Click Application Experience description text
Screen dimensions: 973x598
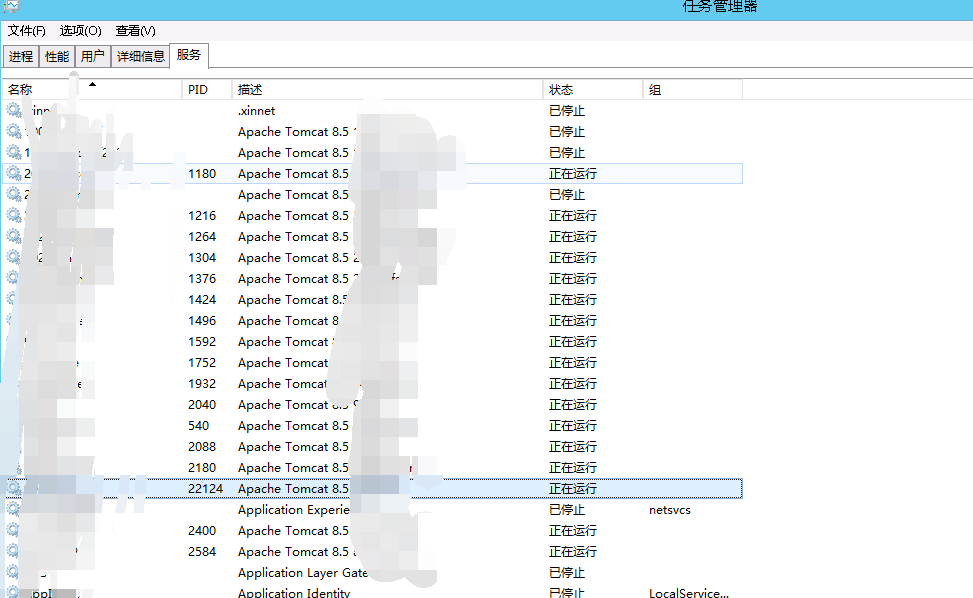pyautogui.click(x=294, y=510)
